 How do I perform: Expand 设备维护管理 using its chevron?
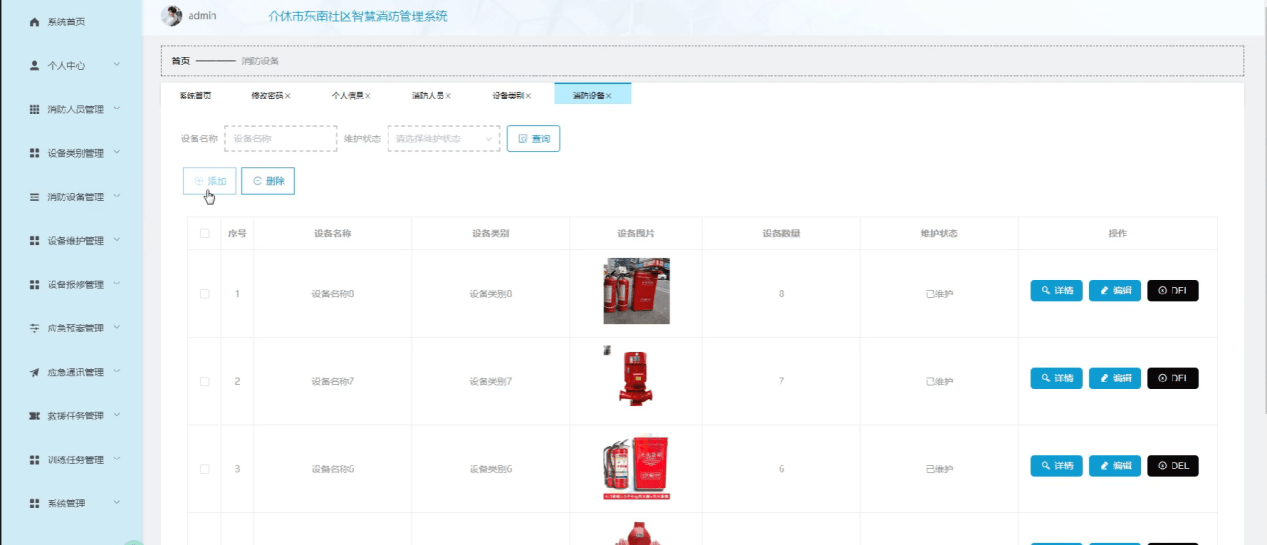click(117, 240)
